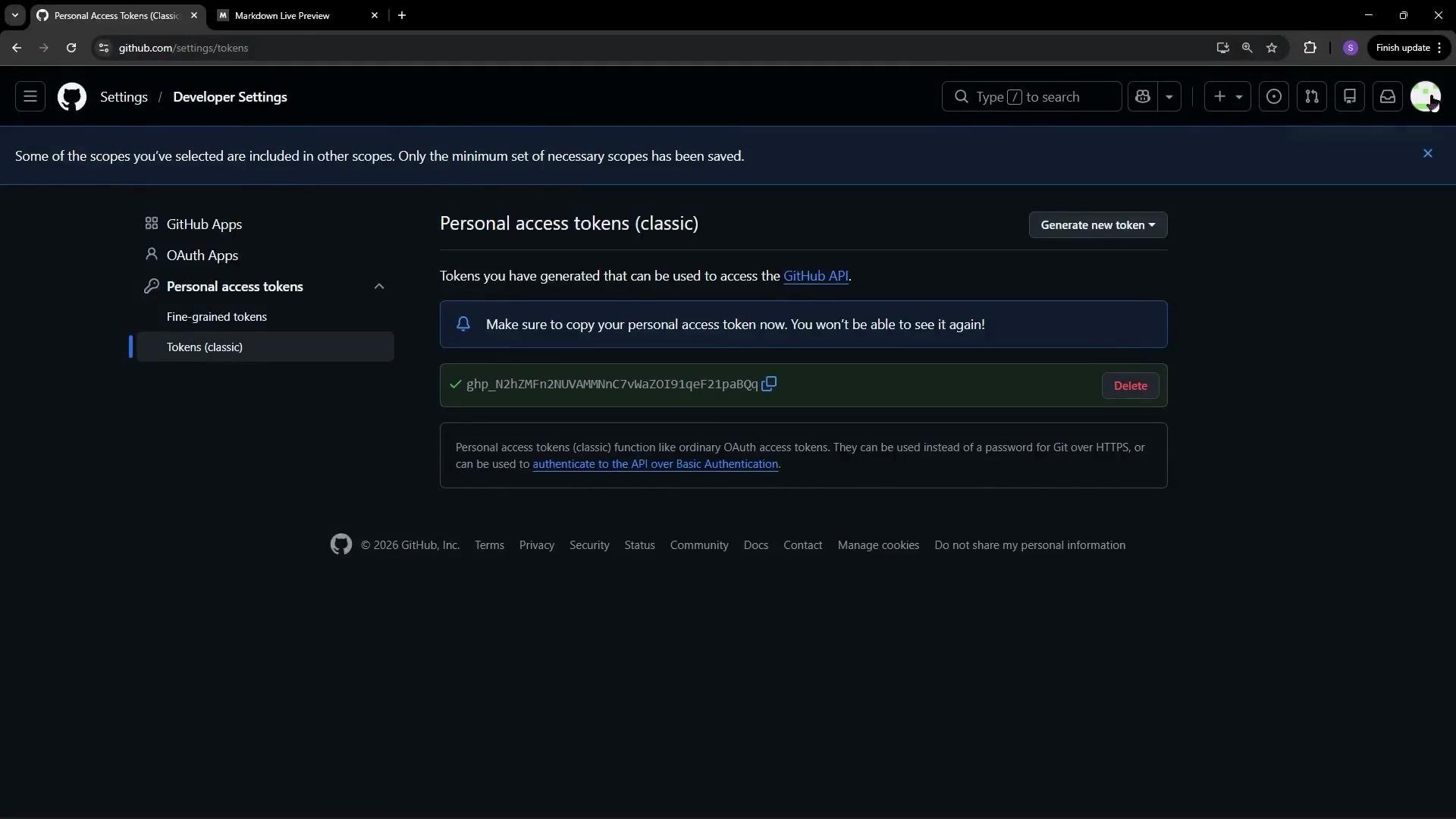
Task: Open the Terms footer link
Action: pyautogui.click(x=489, y=544)
